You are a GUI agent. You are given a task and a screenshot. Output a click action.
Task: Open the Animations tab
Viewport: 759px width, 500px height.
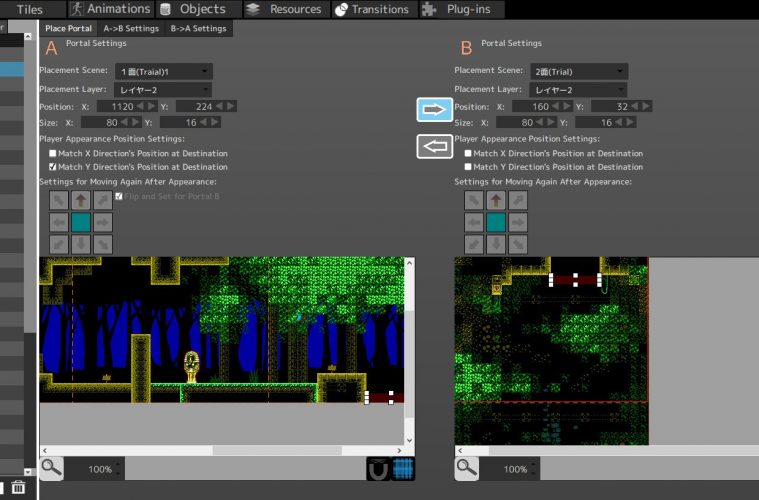[x=111, y=9]
